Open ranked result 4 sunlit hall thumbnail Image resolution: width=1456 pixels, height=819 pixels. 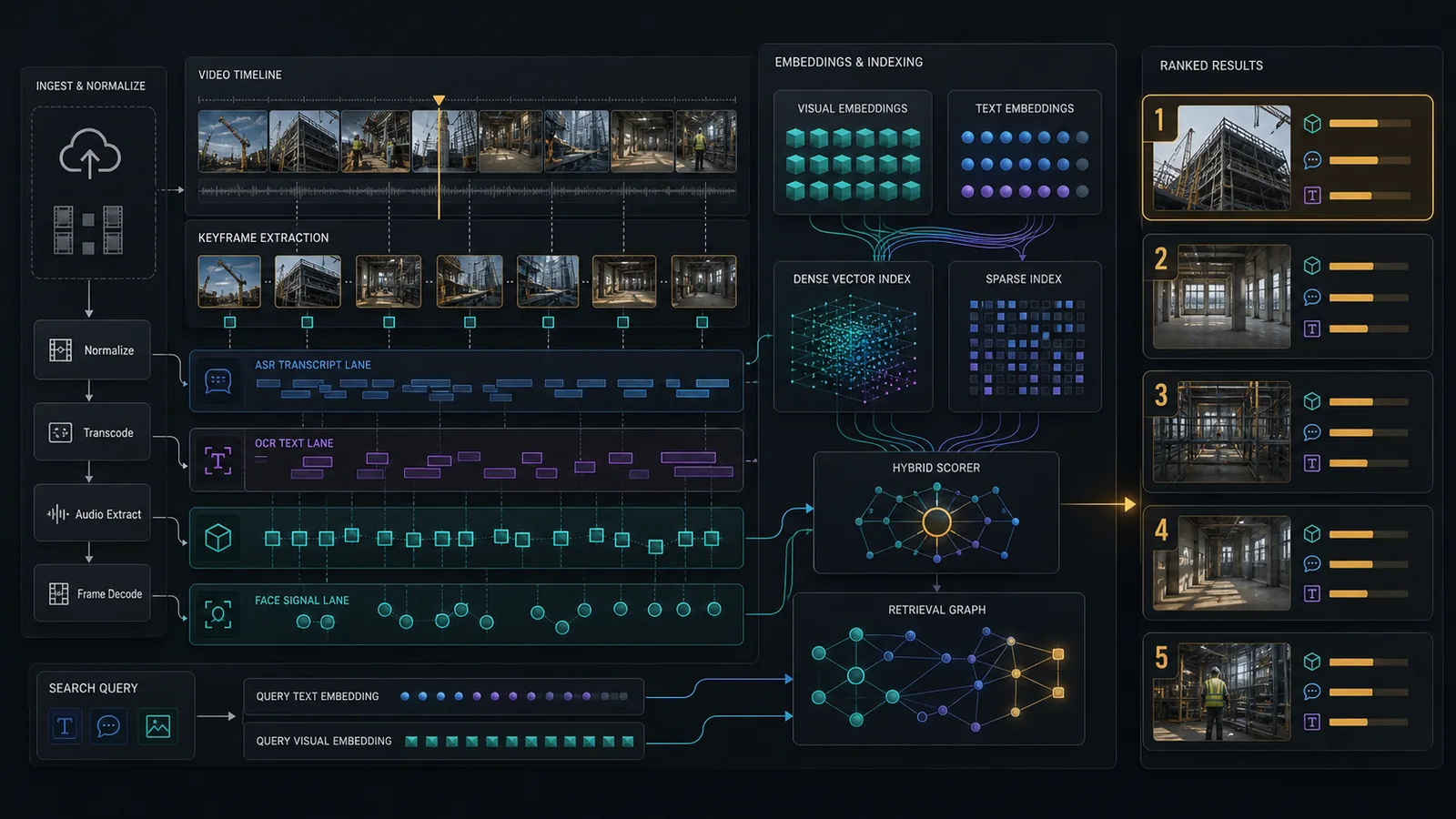tap(1221, 563)
